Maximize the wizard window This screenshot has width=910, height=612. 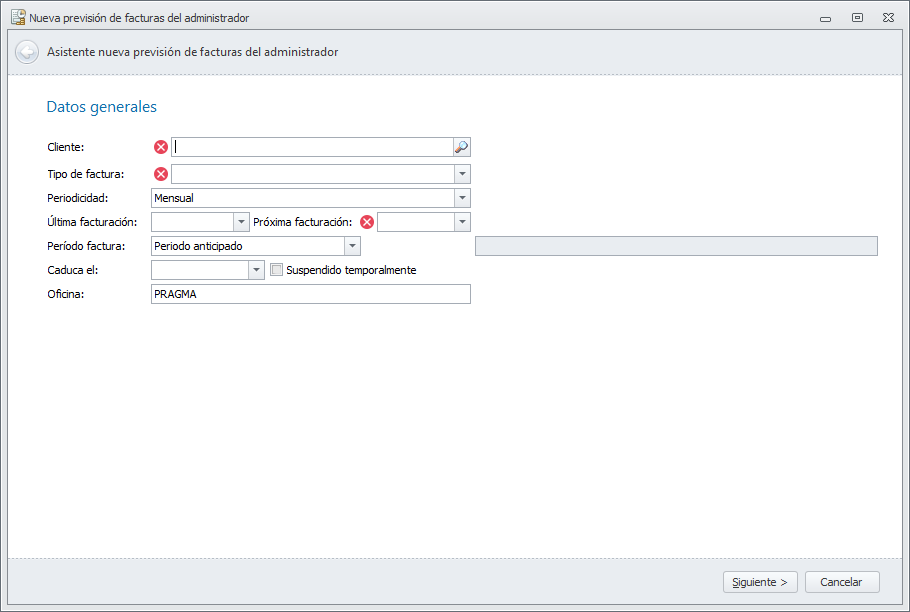tap(857, 17)
